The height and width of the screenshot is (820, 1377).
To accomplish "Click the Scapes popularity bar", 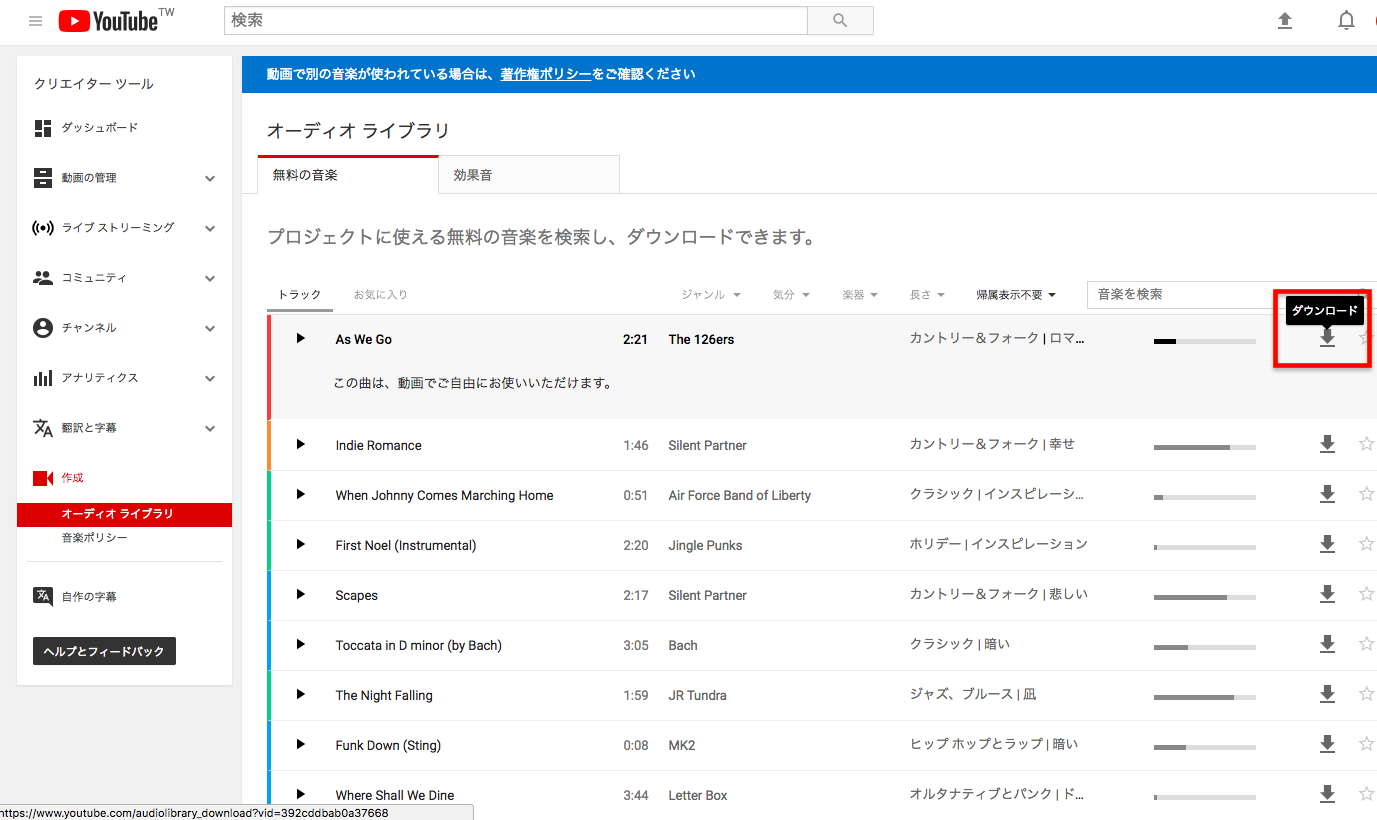I will point(1205,597).
